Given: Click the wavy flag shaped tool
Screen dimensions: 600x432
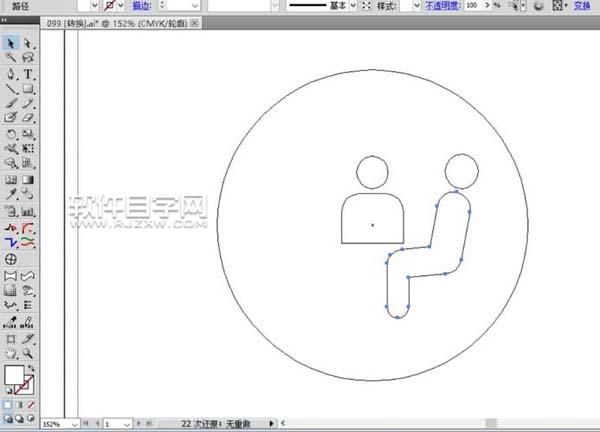Looking at the screenshot, I should pos(28,276).
